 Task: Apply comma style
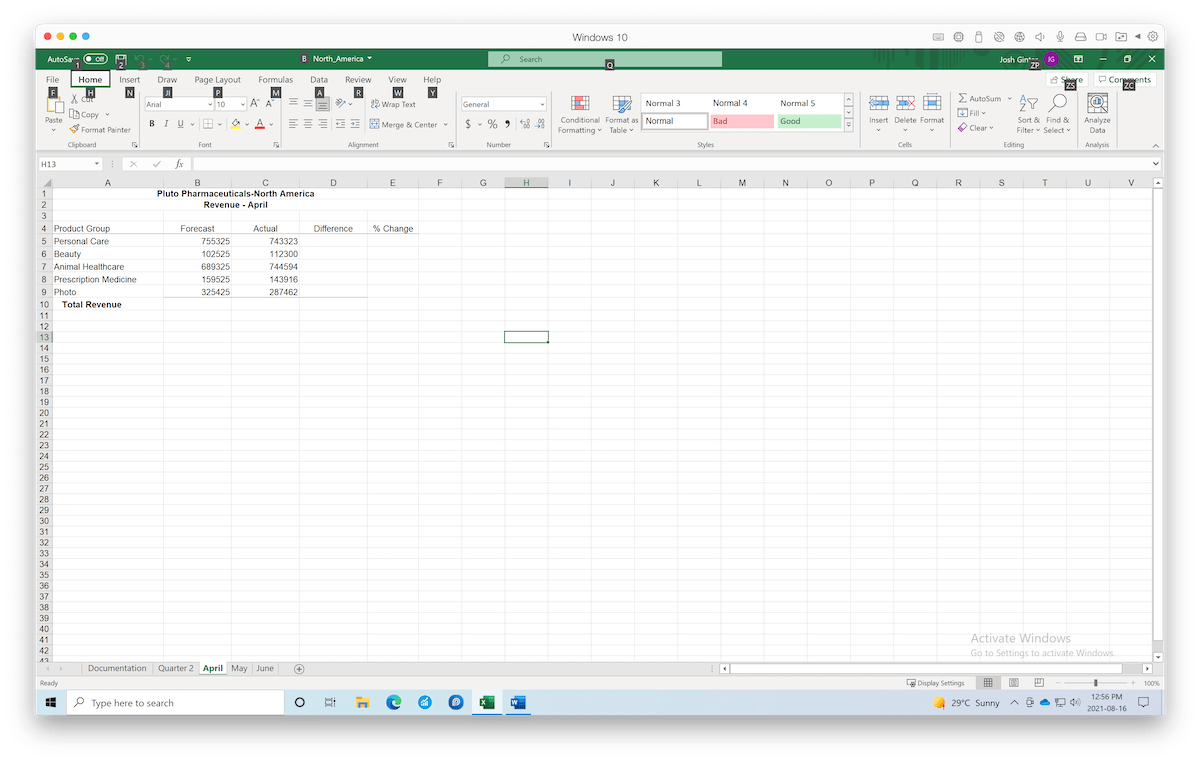coord(507,124)
